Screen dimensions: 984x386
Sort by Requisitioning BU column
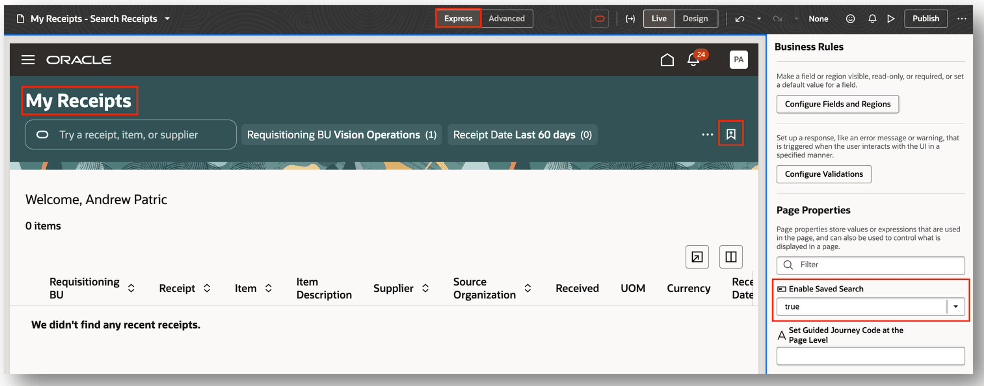tap(131, 288)
